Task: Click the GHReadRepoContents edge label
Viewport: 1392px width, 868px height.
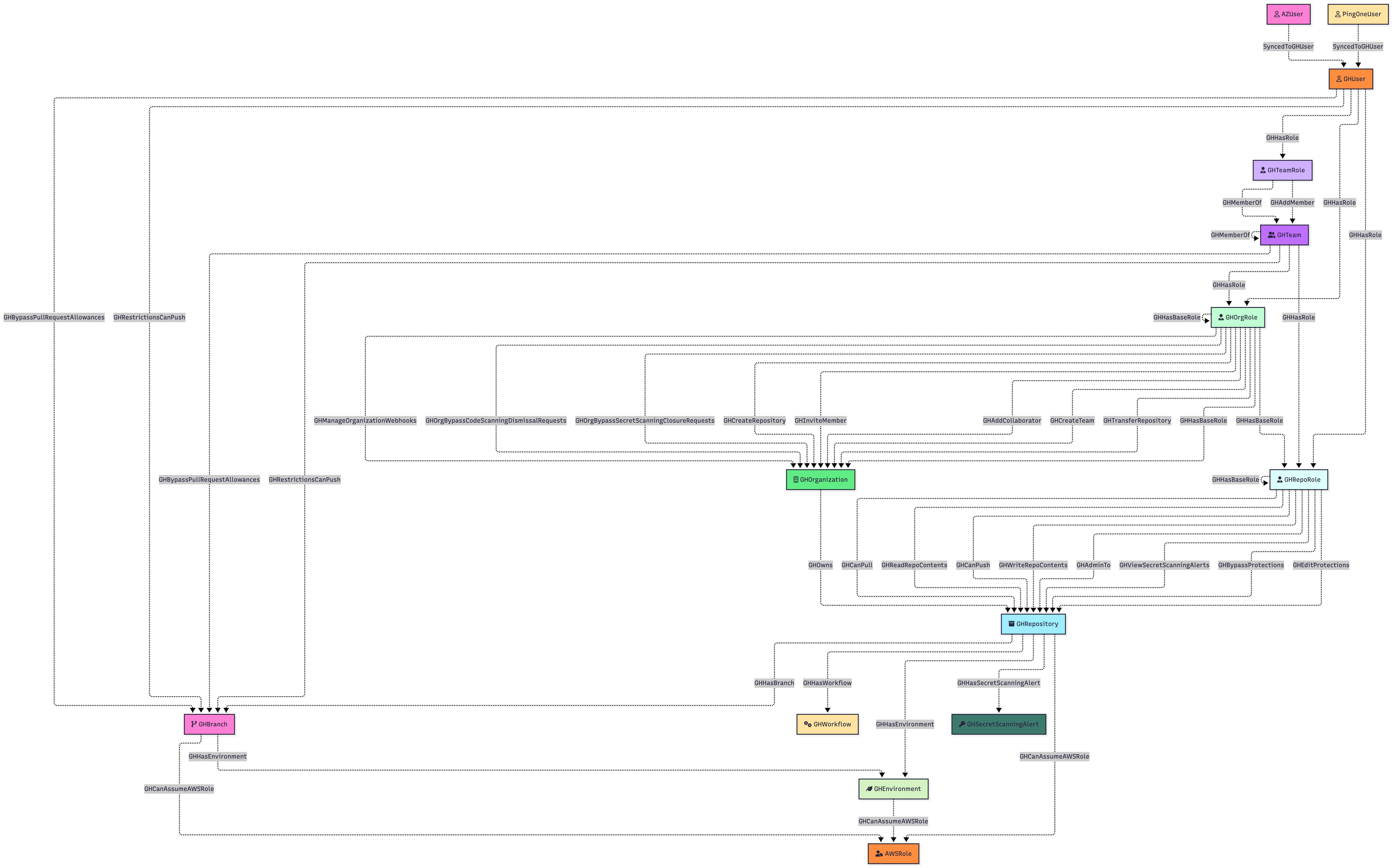Action: [914, 565]
